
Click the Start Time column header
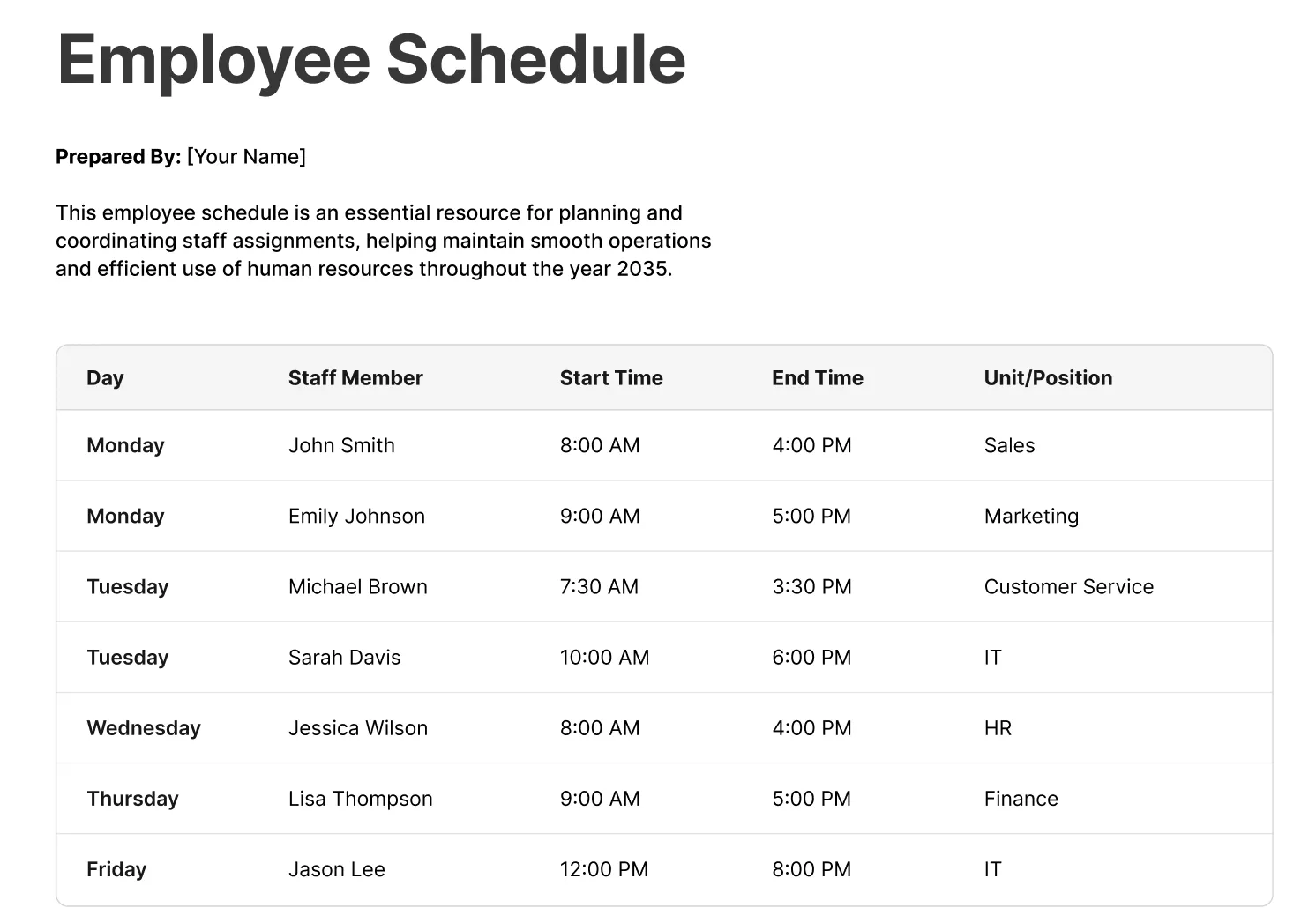611,378
